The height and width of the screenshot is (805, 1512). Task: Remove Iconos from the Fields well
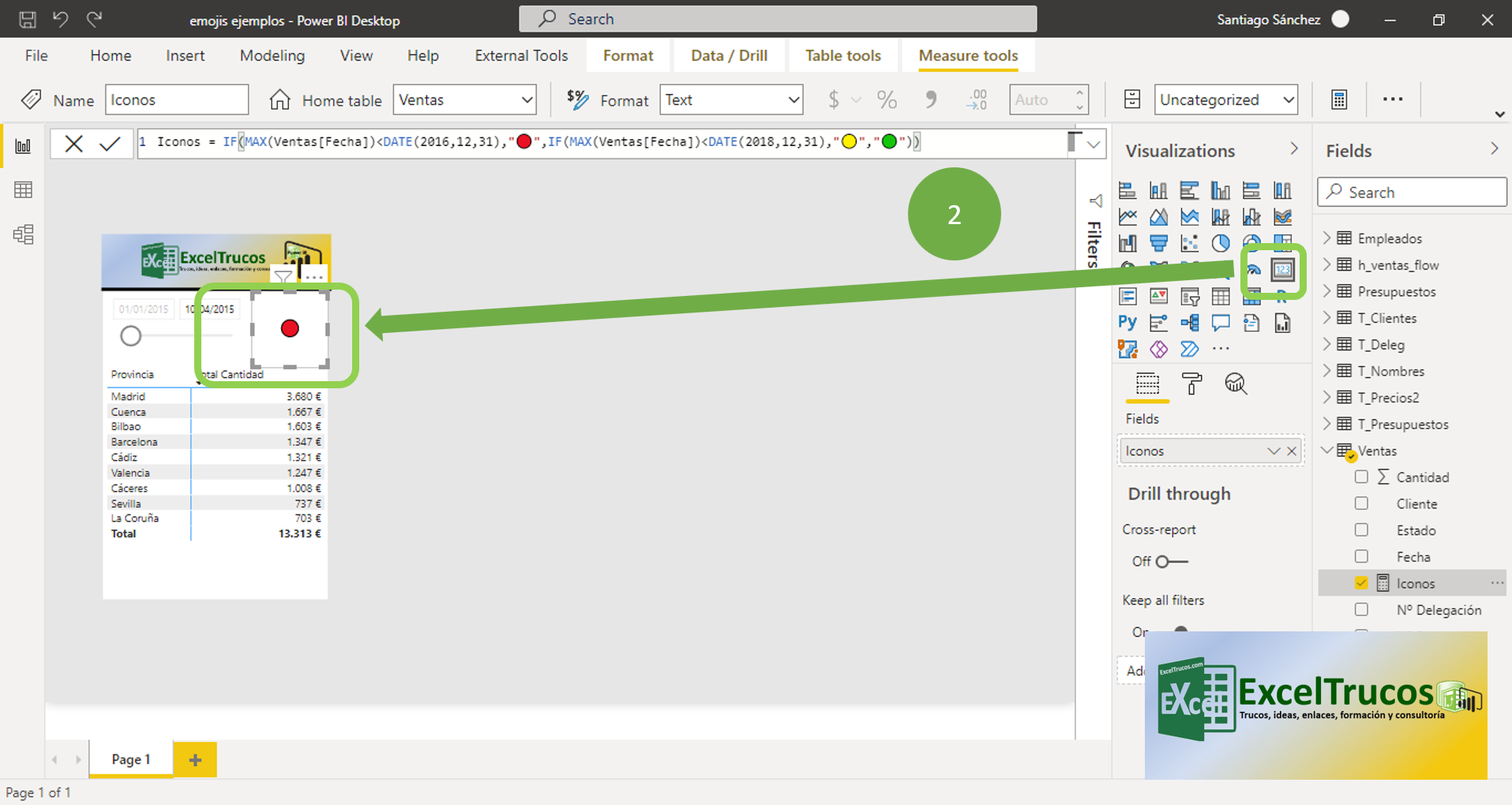pyautogui.click(x=1292, y=451)
